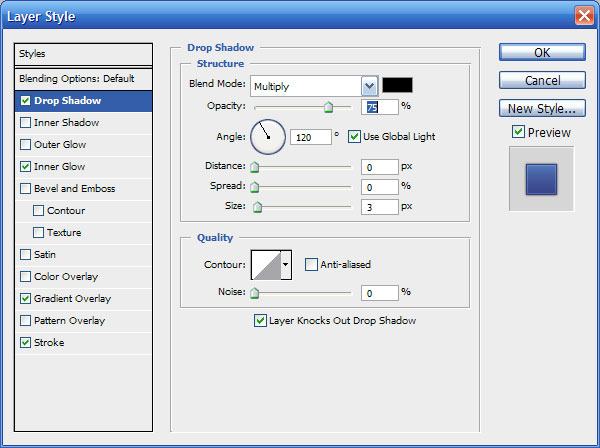This screenshot has height=448, width=600.
Task: Open the Blend Mode dropdown arrow
Action: coord(369,86)
